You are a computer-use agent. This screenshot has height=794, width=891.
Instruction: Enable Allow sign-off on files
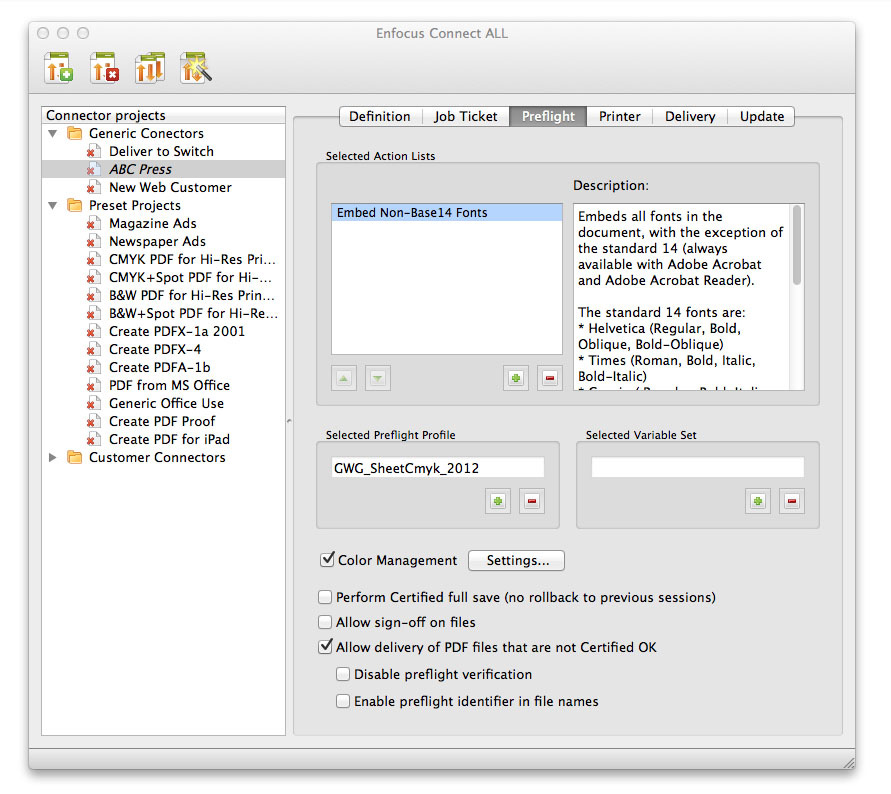click(325, 622)
